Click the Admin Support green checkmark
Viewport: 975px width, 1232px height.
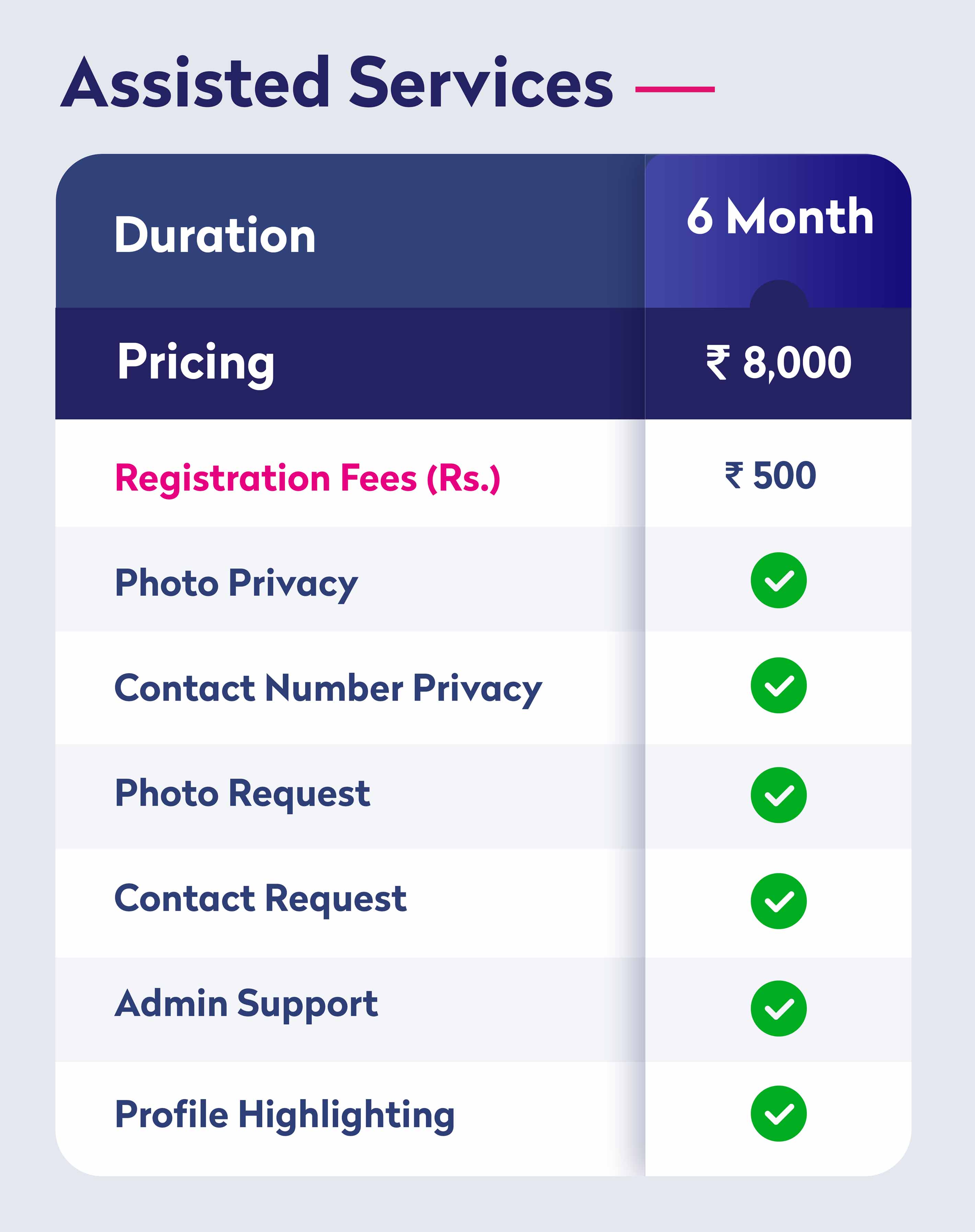(778, 1008)
